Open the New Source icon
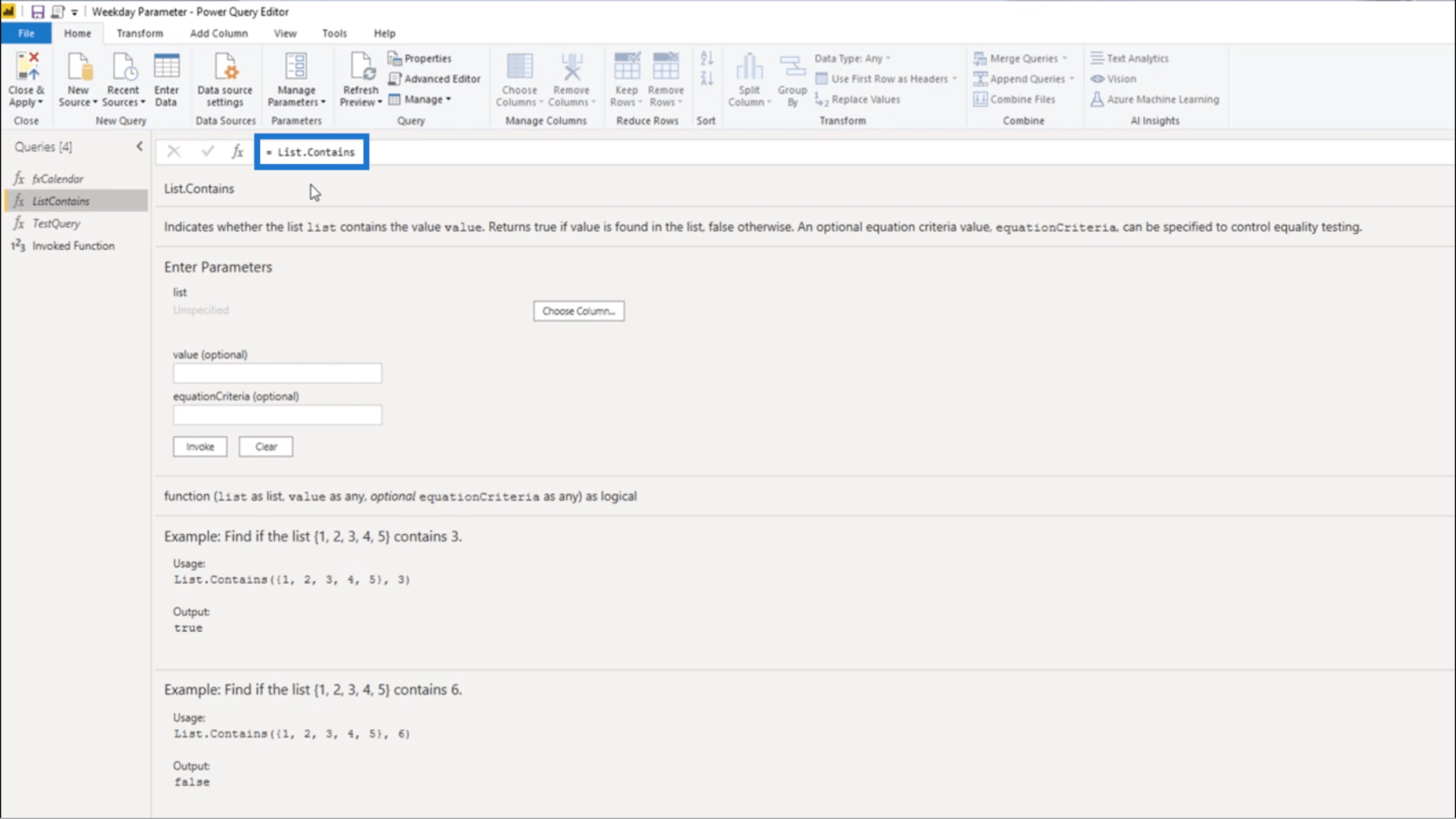 (78, 67)
